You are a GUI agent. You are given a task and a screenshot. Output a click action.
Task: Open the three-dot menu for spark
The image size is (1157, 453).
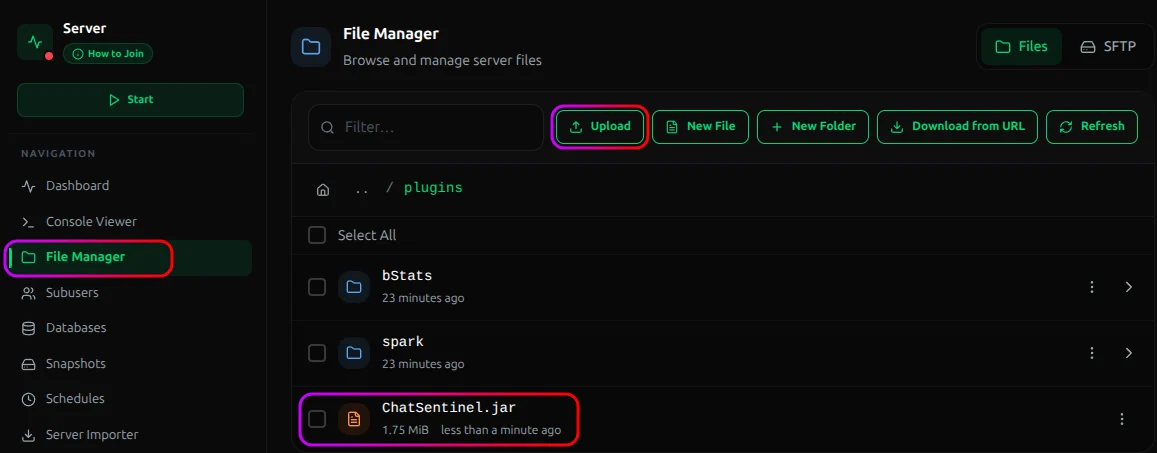[x=1093, y=353]
